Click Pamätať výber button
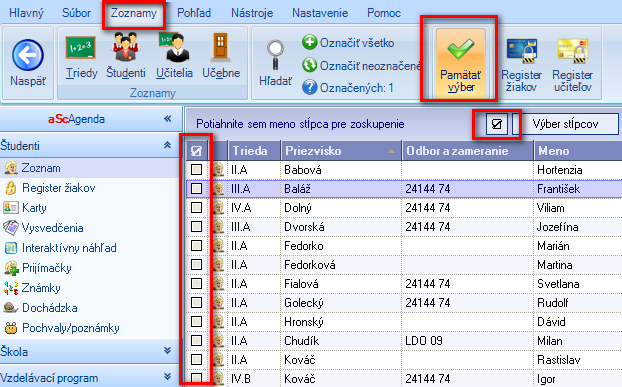622x387 pixels. click(460, 63)
